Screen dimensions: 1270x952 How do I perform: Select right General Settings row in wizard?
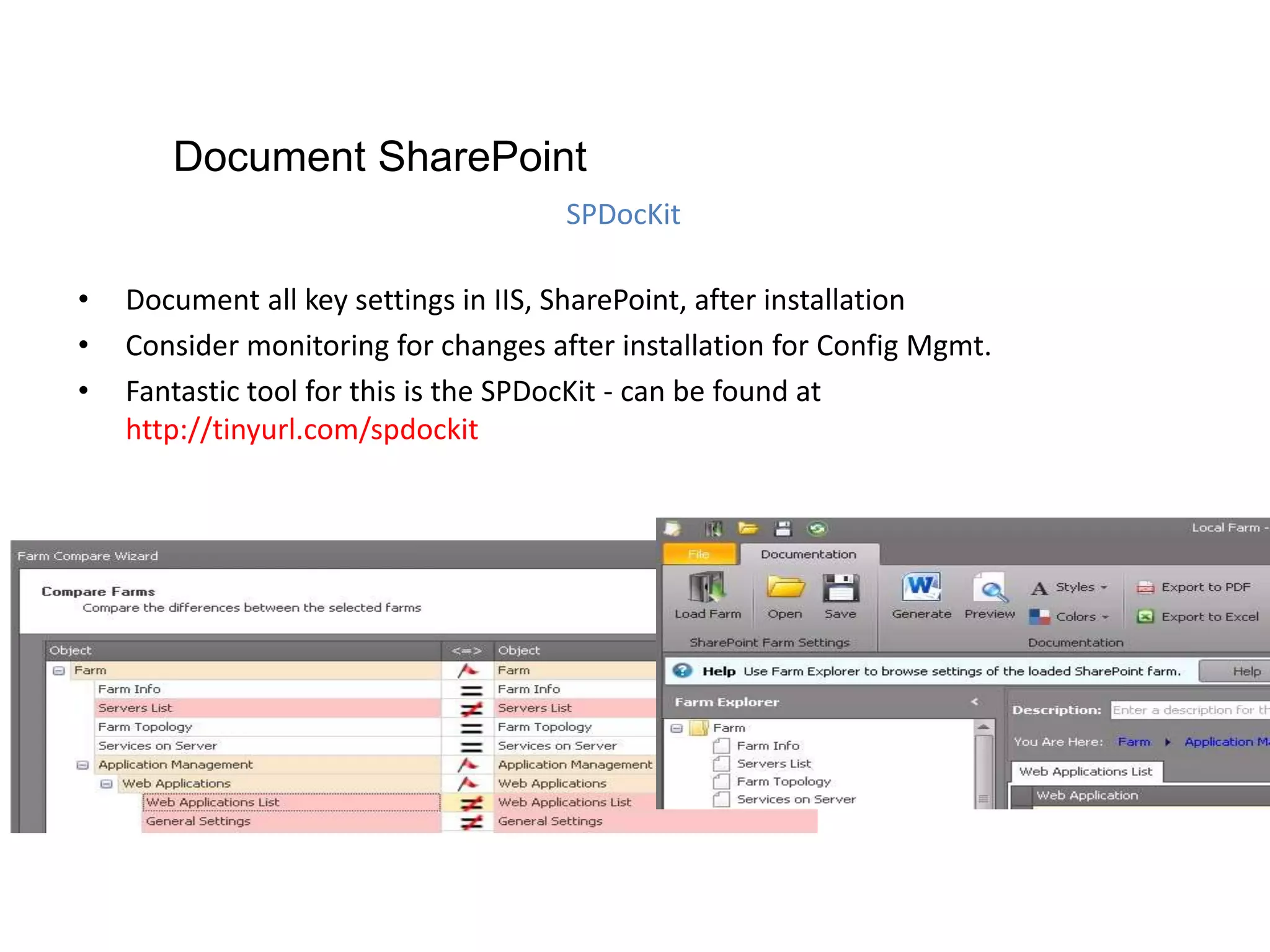point(655,821)
